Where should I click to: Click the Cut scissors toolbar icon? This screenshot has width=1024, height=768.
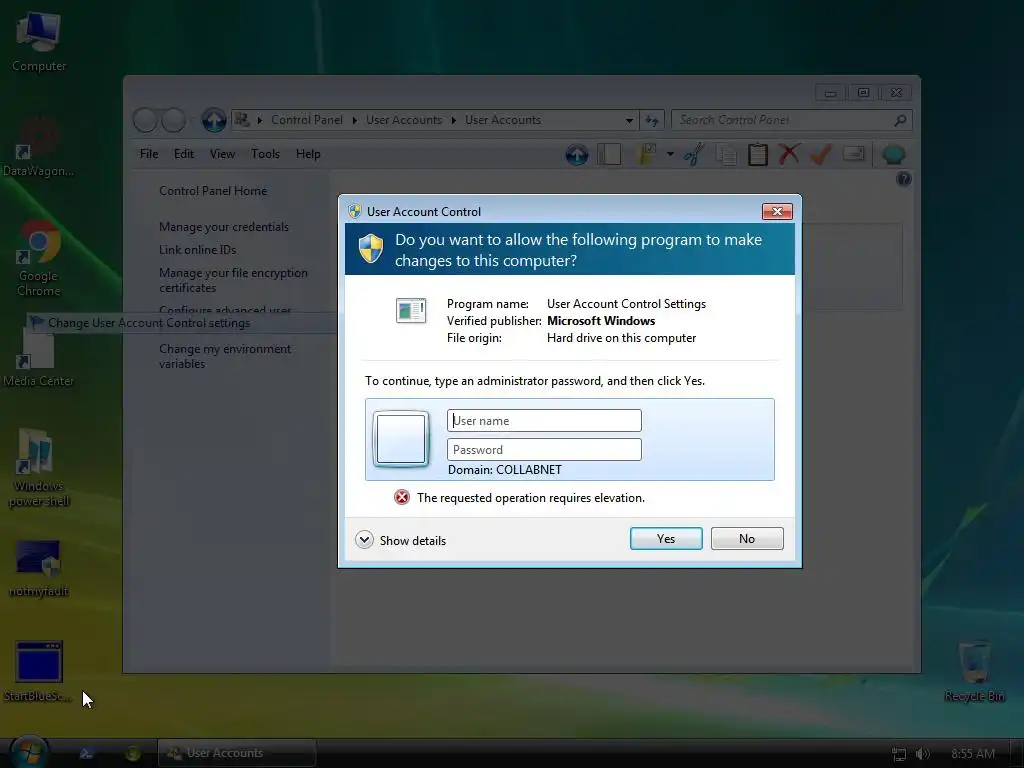pyautogui.click(x=694, y=155)
